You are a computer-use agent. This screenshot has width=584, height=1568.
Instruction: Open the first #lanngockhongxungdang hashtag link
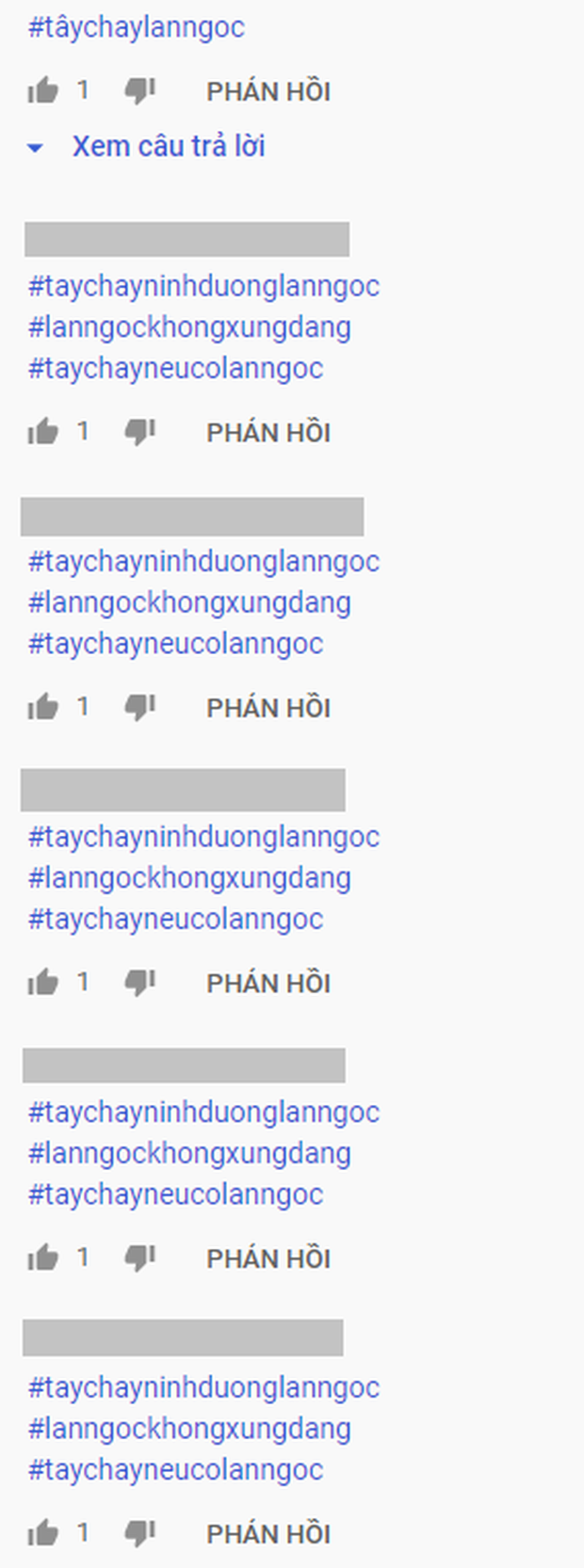coord(189,328)
